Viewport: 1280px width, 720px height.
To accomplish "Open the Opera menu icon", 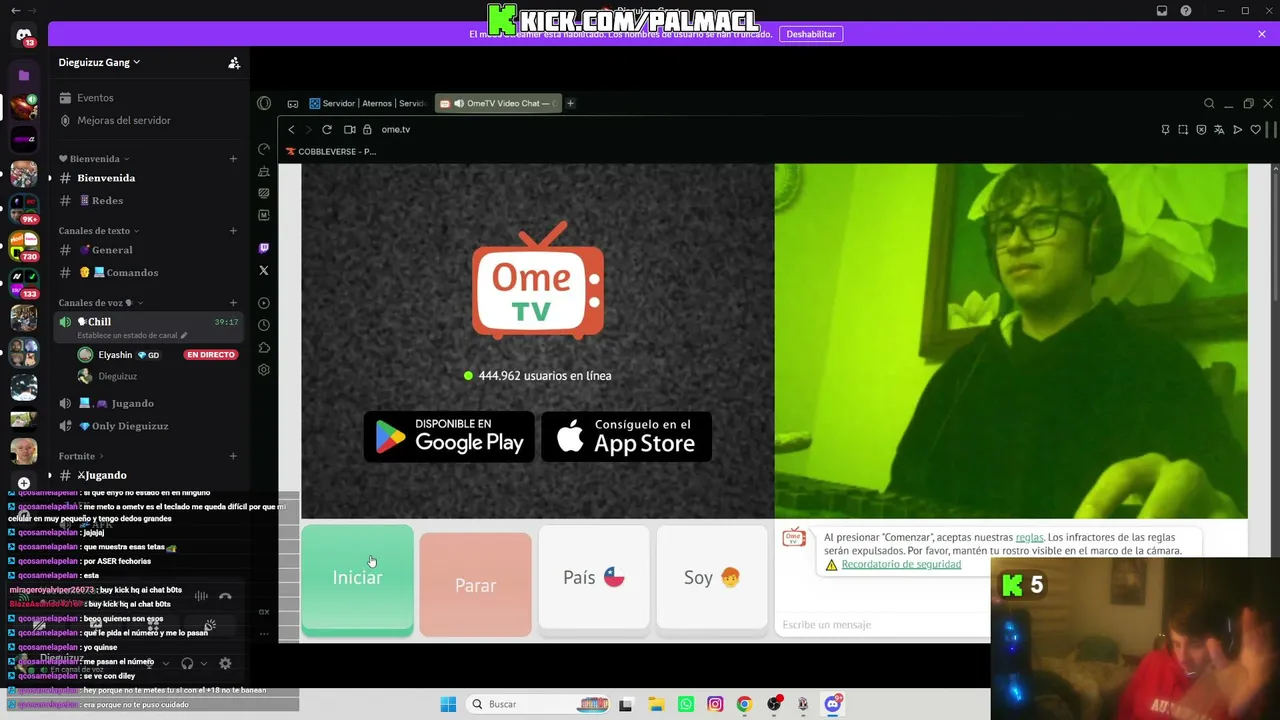I will (x=264, y=103).
